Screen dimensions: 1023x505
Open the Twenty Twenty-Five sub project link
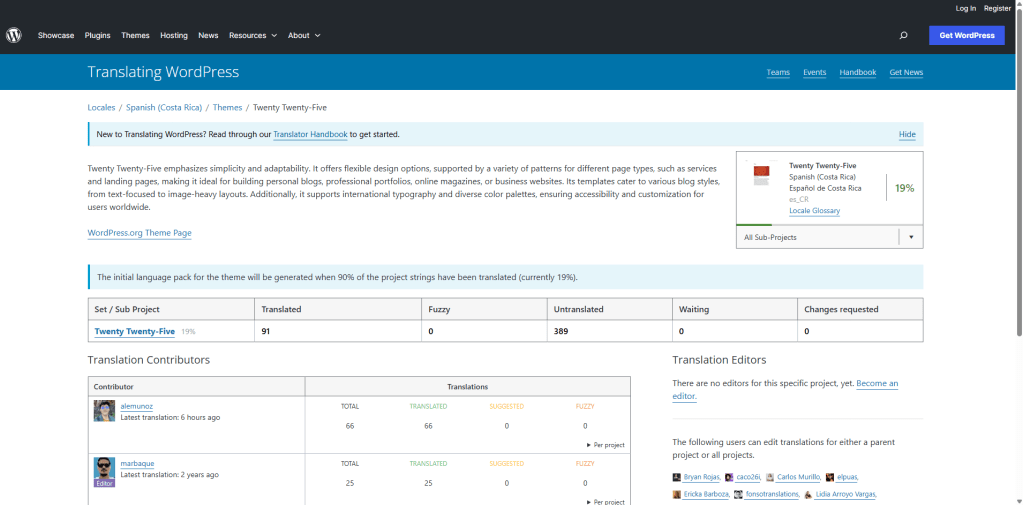tap(134, 331)
